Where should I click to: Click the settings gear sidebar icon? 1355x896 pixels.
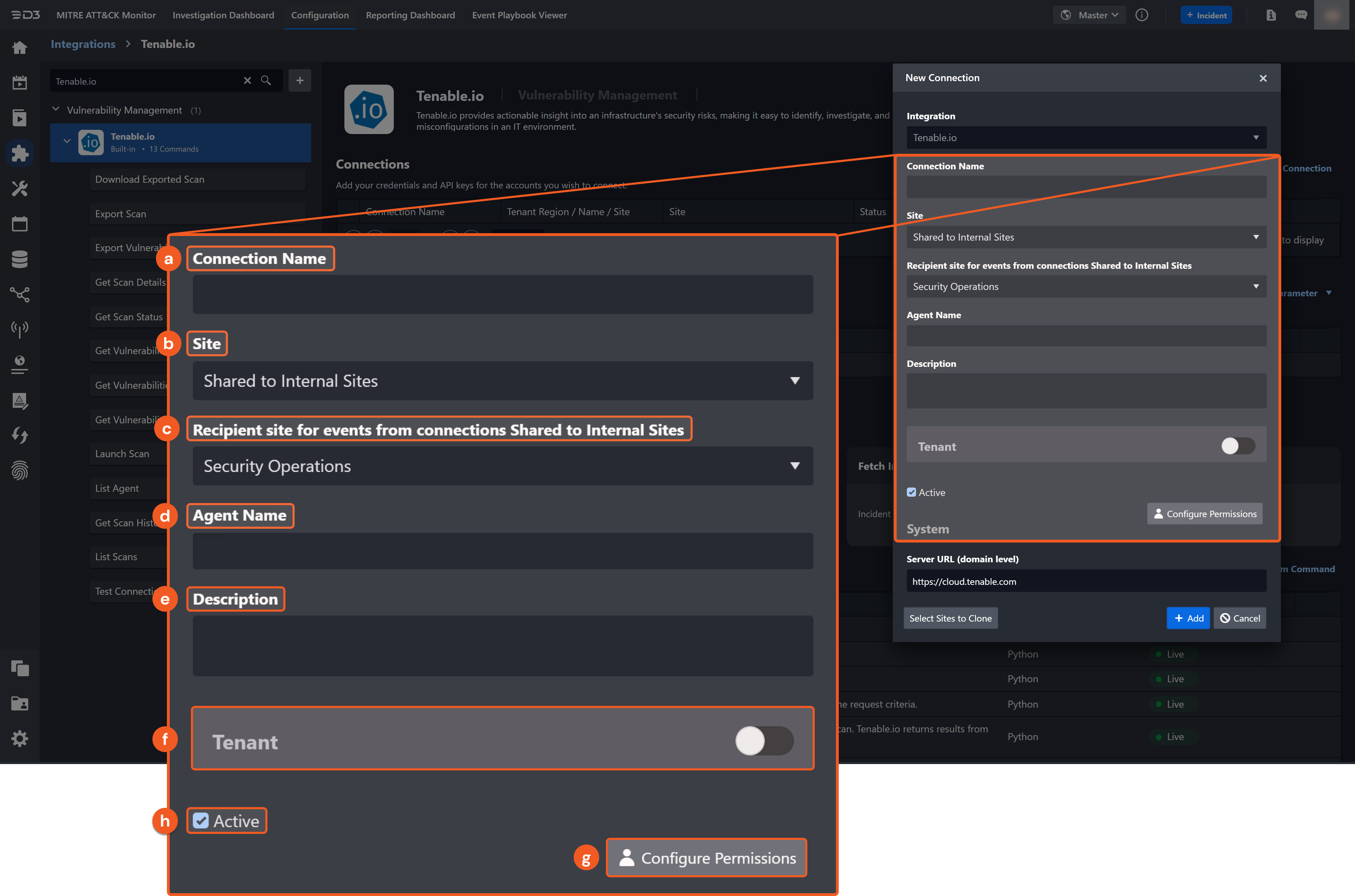[19, 738]
